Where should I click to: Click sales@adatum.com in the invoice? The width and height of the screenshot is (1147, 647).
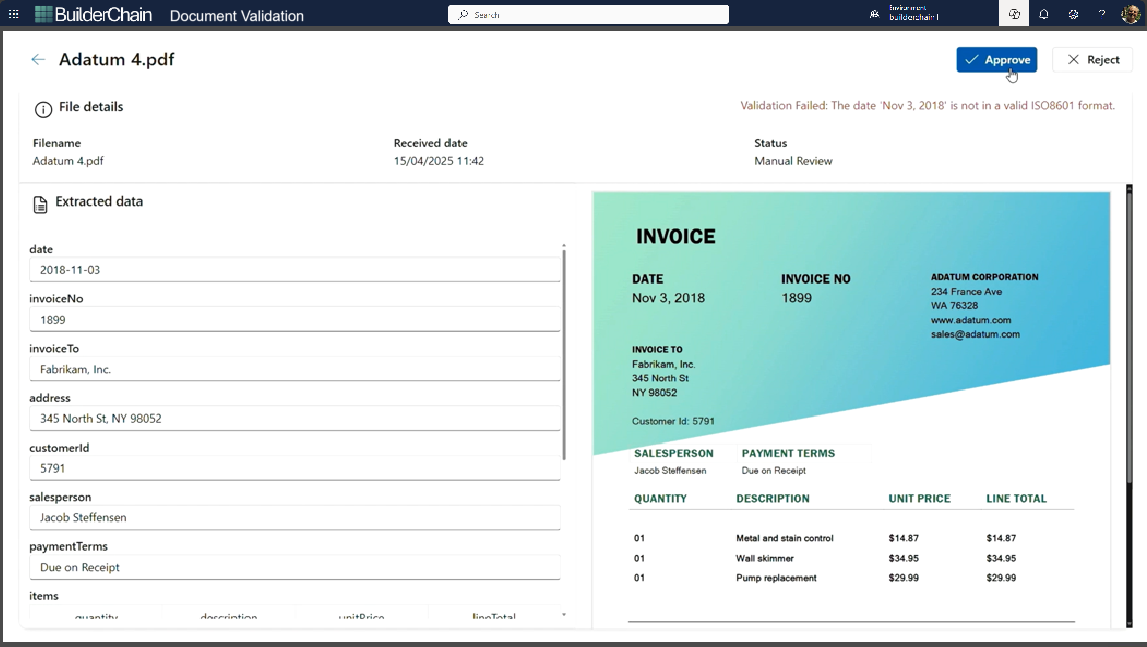coord(975,334)
